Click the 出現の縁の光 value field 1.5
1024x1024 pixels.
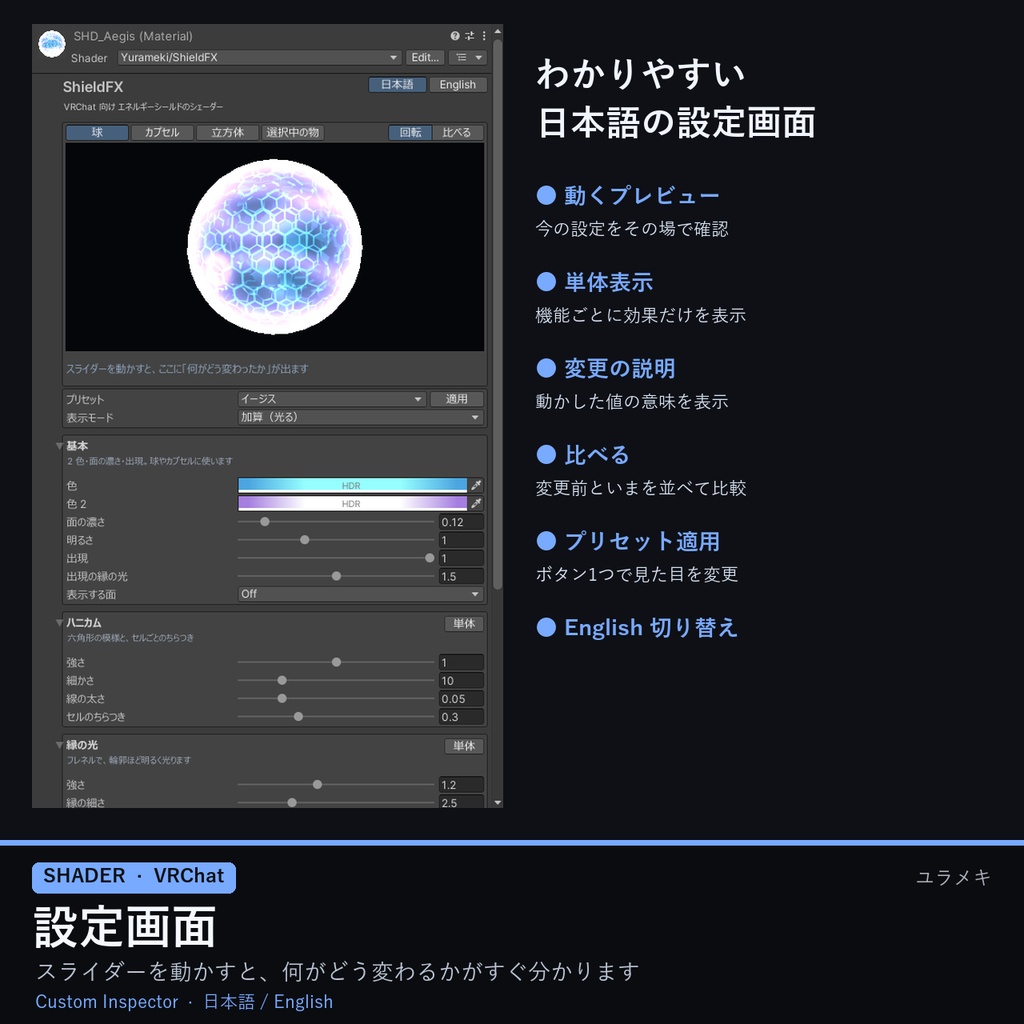pos(461,577)
